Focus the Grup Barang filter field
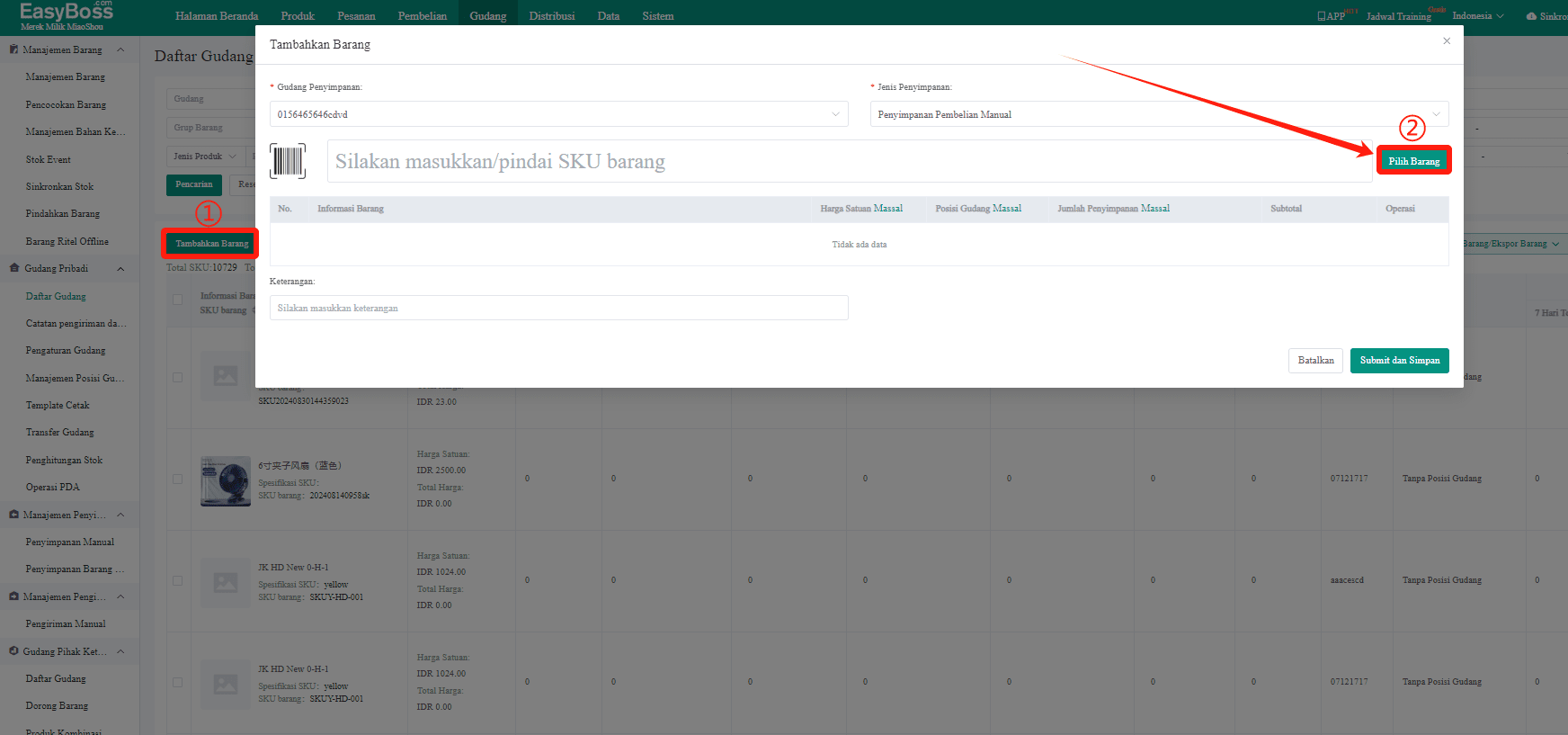Viewport: 1568px width, 735px height. click(x=211, y=128)
